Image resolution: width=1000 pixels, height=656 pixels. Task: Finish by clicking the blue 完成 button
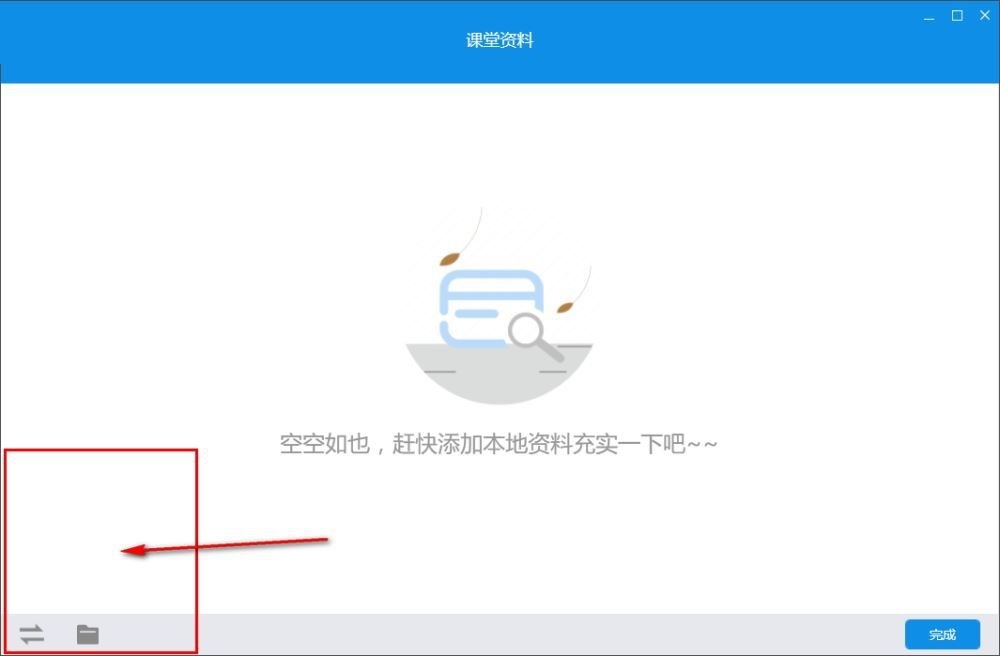tap(942, 634)
